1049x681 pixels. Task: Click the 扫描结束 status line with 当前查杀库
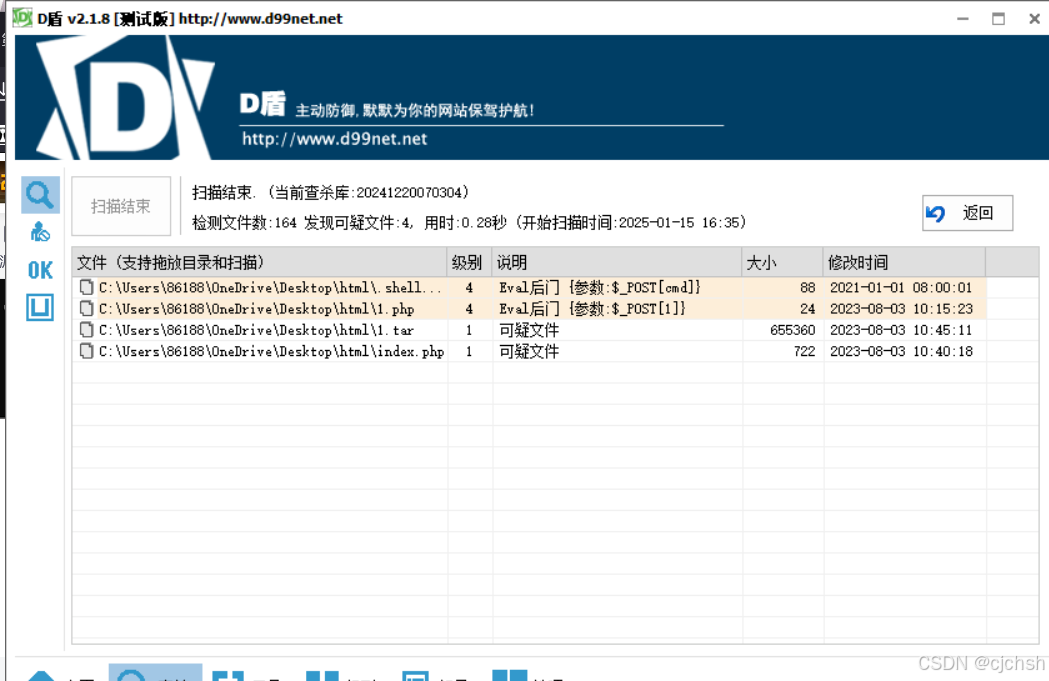pos(330,193)
